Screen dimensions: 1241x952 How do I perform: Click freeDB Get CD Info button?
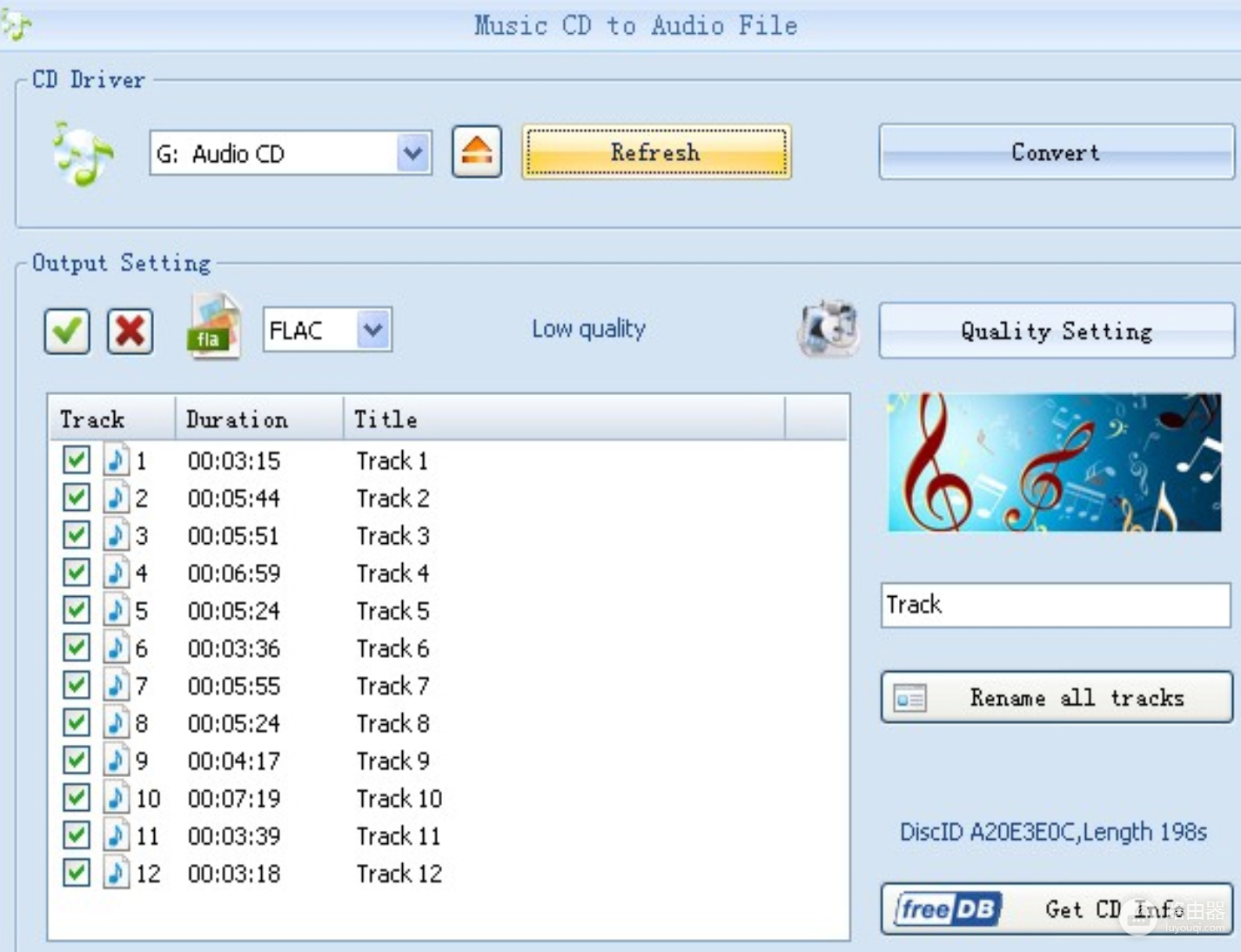pos(1057,909)
